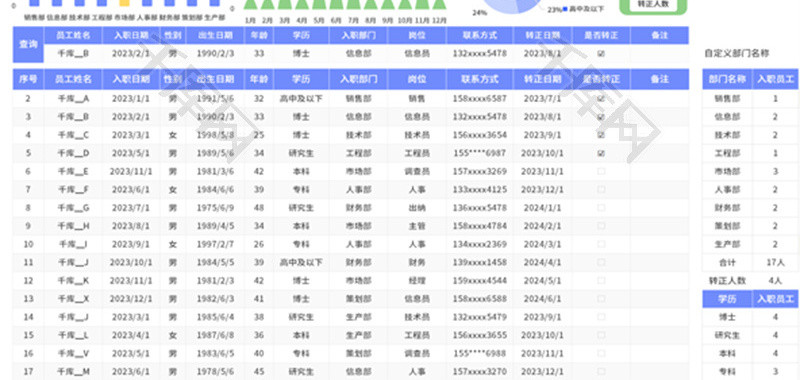Image resolution: width=800 pixels, height=380 pixels.
Task: Select the 合计 cell in the side table
Action: [727, 263]
